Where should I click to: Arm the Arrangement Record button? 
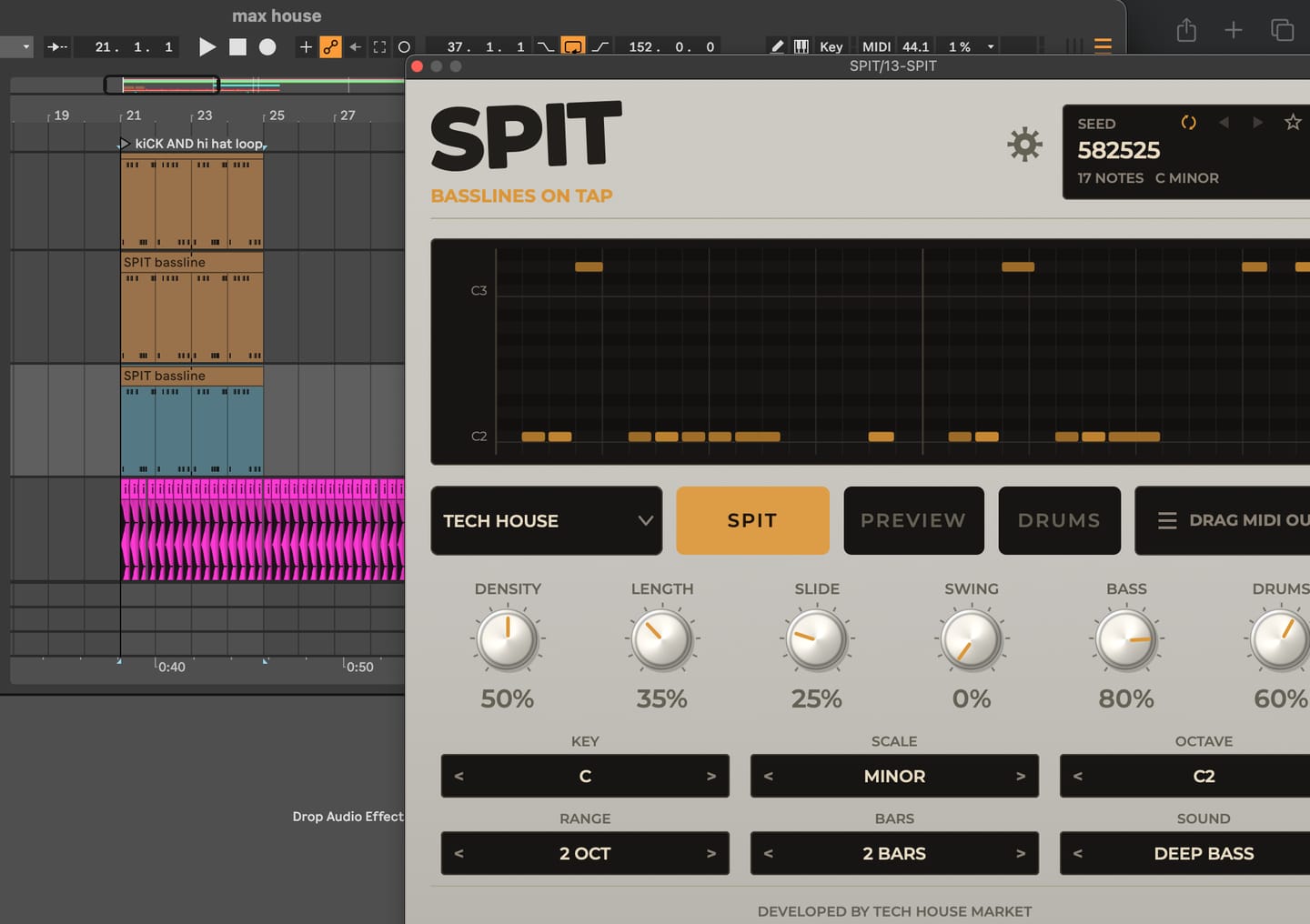tap(267, 46)
